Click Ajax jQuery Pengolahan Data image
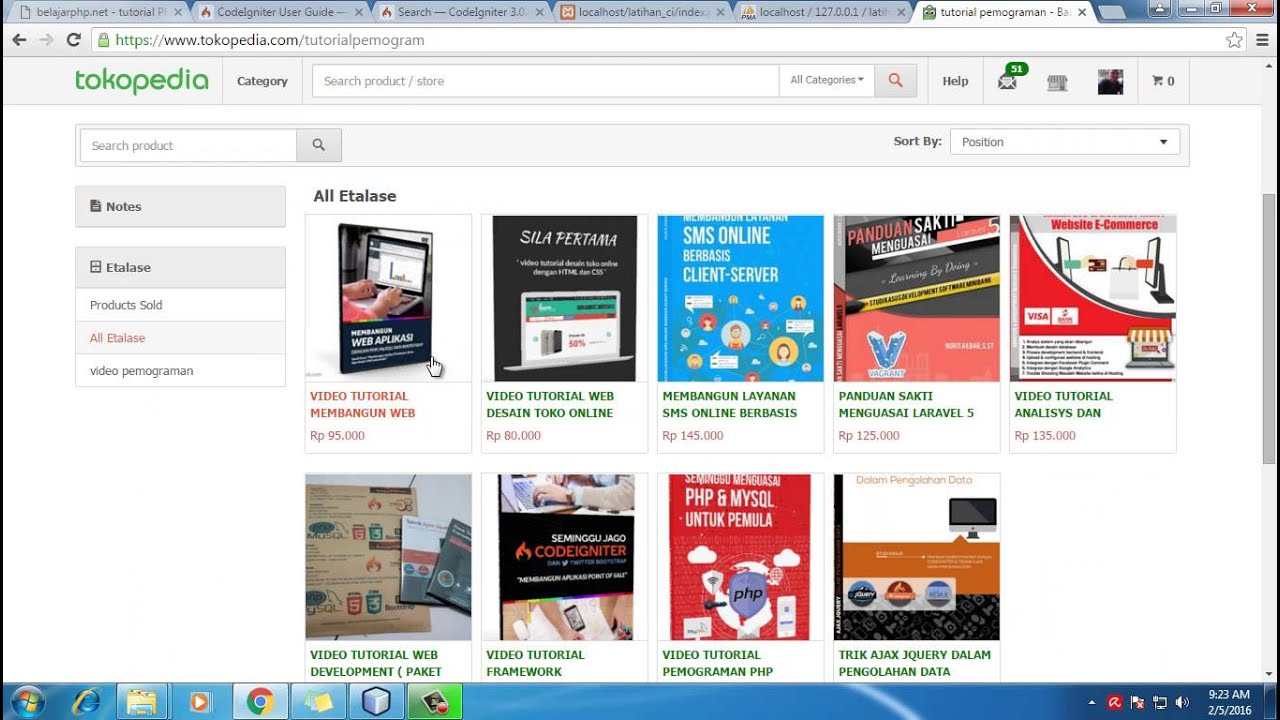The image size is (1280, 720). coord(916,557)
